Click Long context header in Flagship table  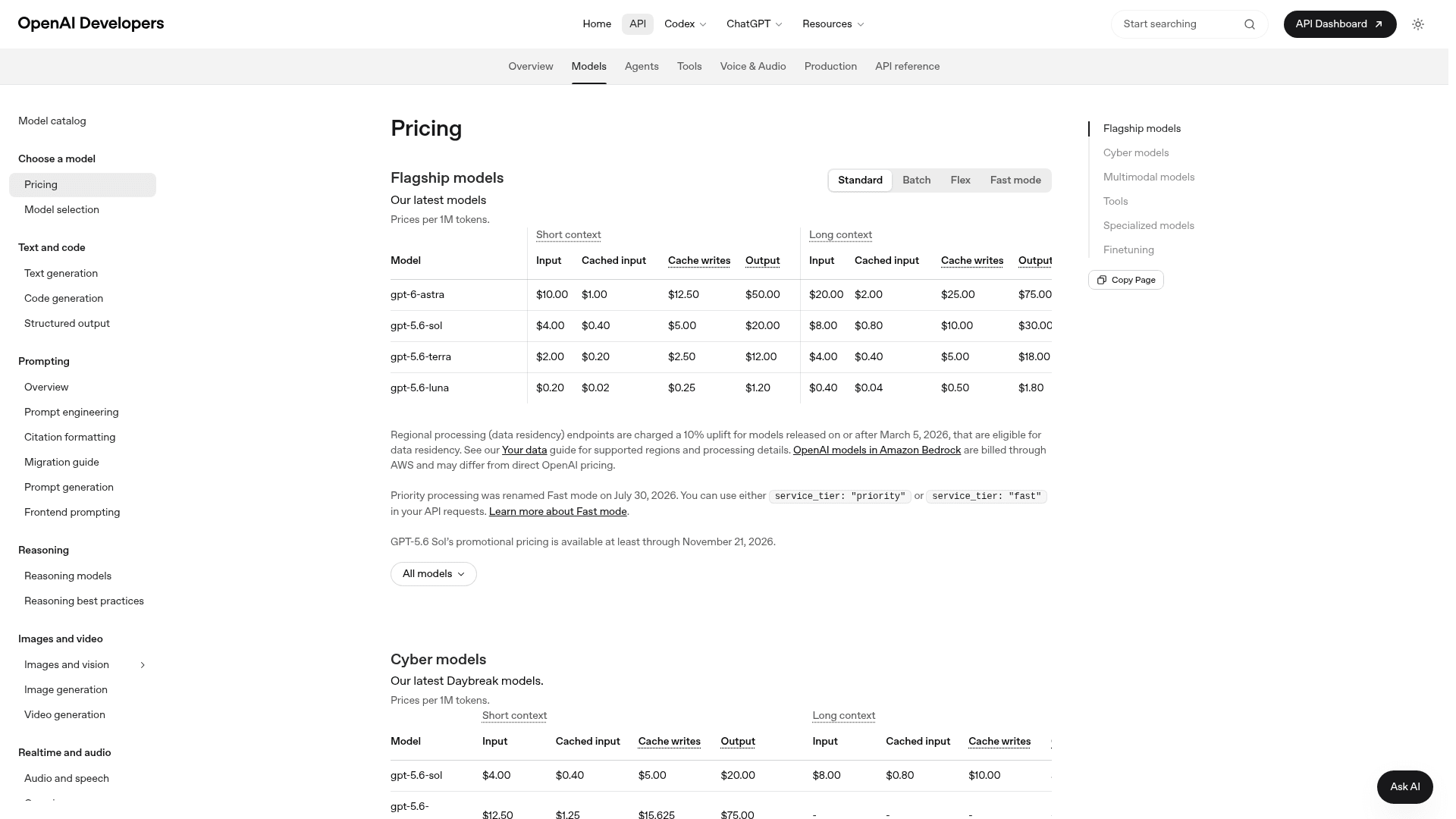[x=840, y=235]
